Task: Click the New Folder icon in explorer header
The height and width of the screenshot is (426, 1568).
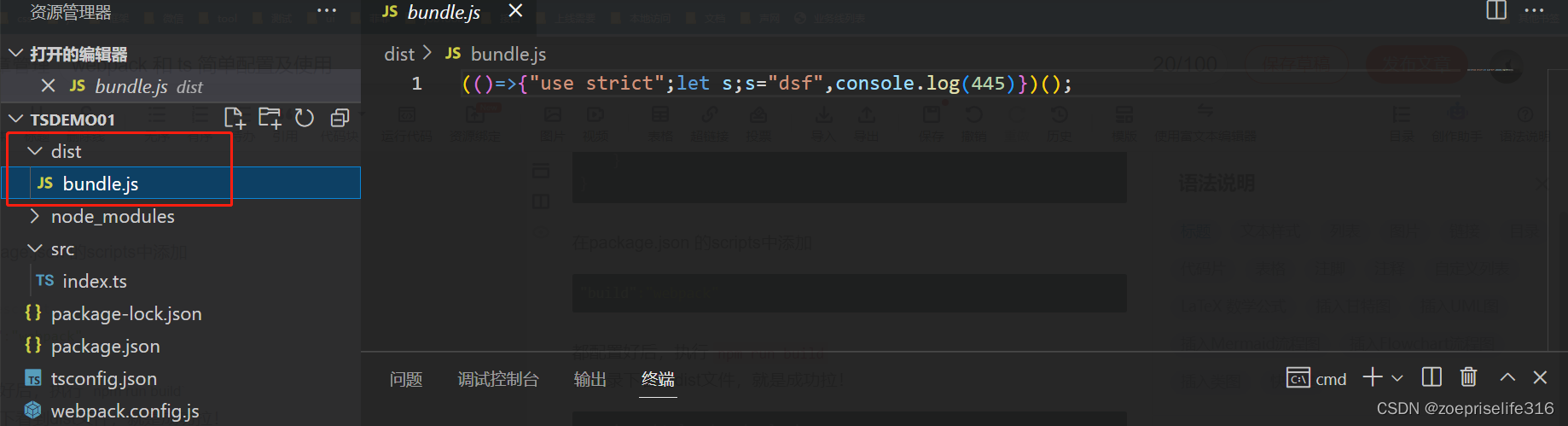Action: (270, 118)
